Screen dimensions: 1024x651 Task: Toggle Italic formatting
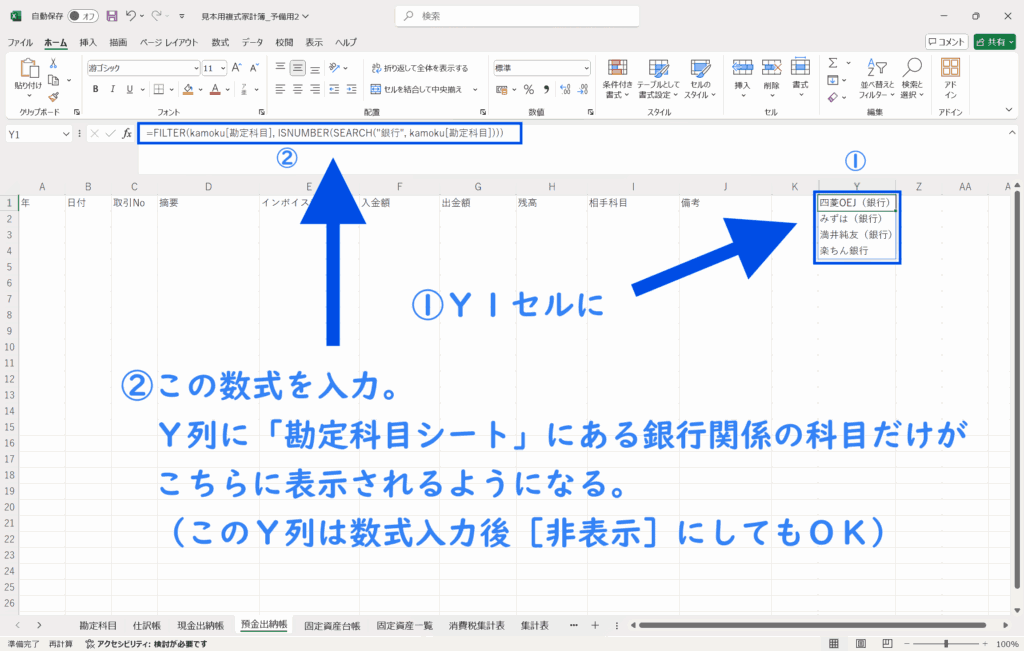click(112, 89)
